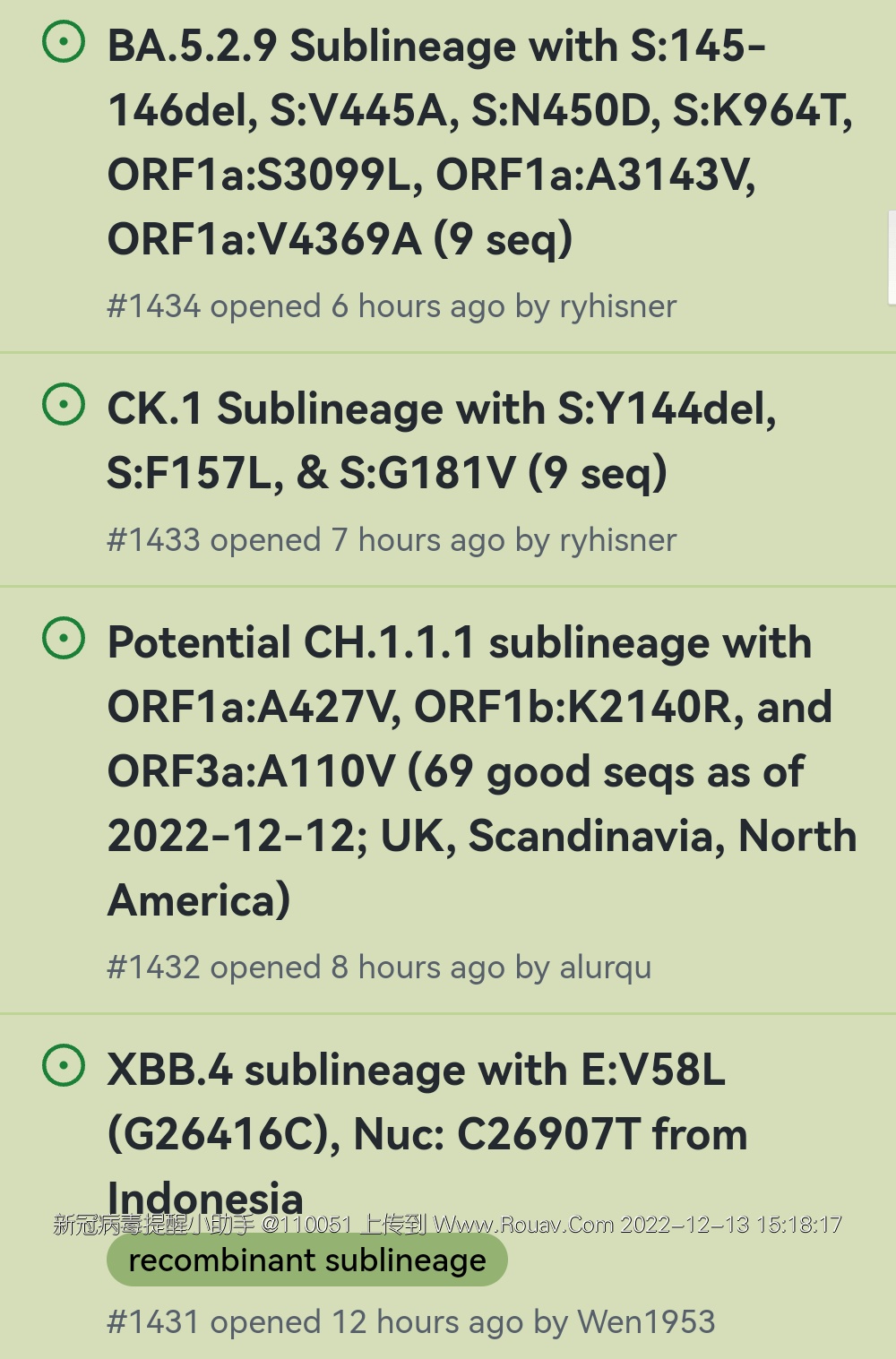Click open-issue icon beside BA.5.2.9 issue
Viewport: 896px width, 1359px height.
(x=65, y=42)
